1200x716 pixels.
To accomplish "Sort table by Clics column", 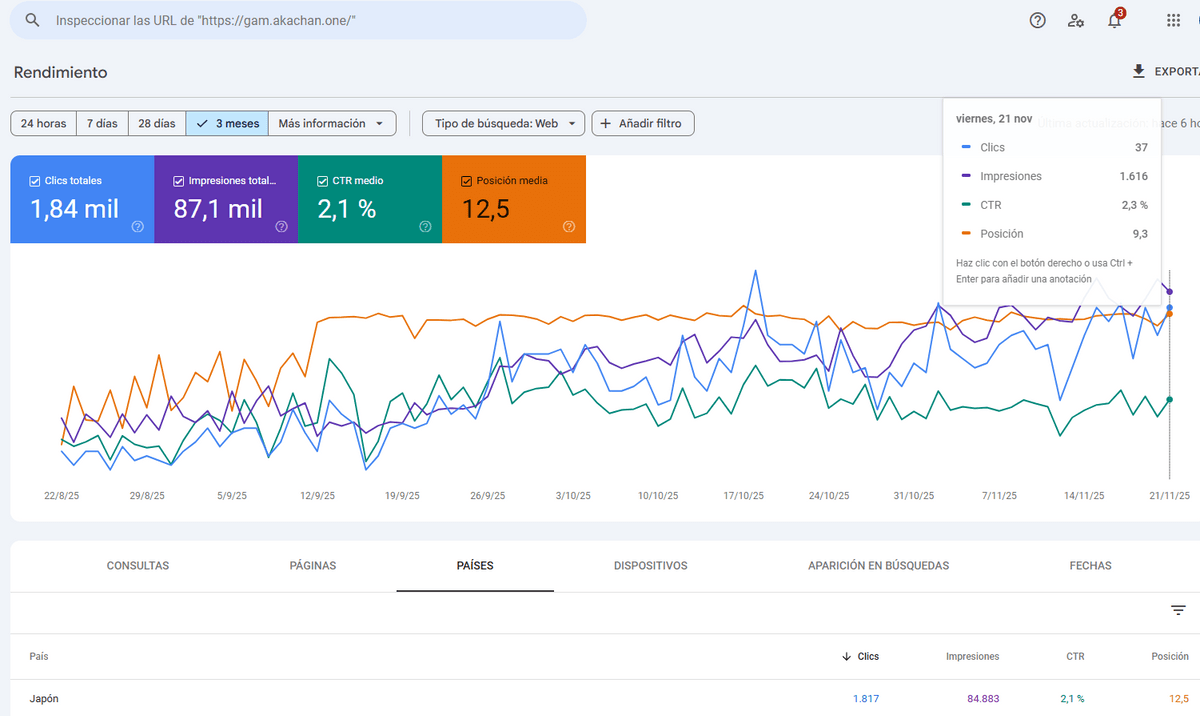I will click(x=867, y=656).
